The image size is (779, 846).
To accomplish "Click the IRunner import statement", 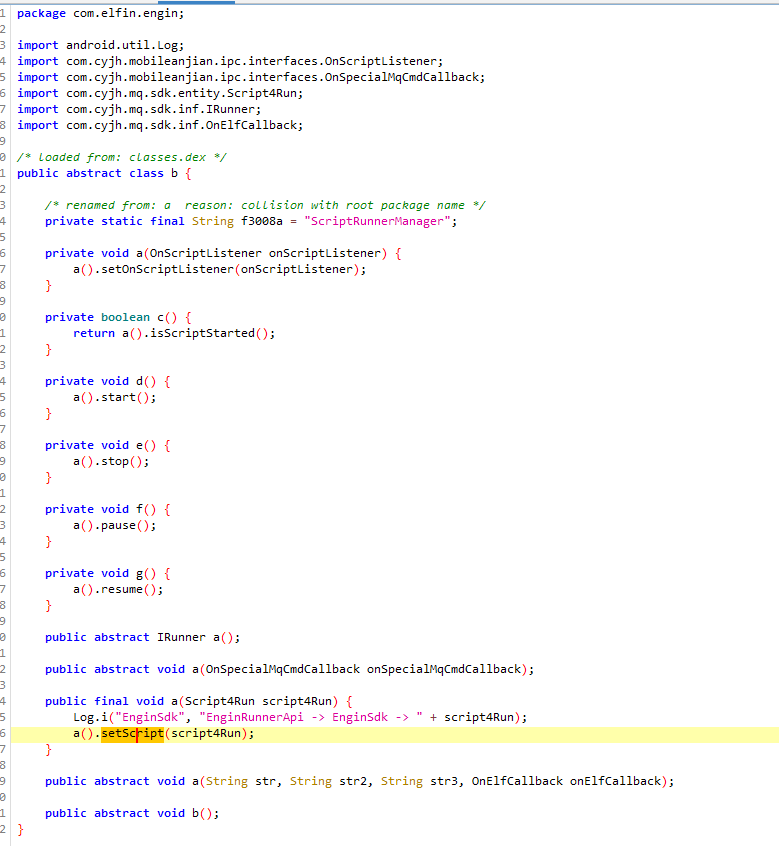I will (139, 110).
